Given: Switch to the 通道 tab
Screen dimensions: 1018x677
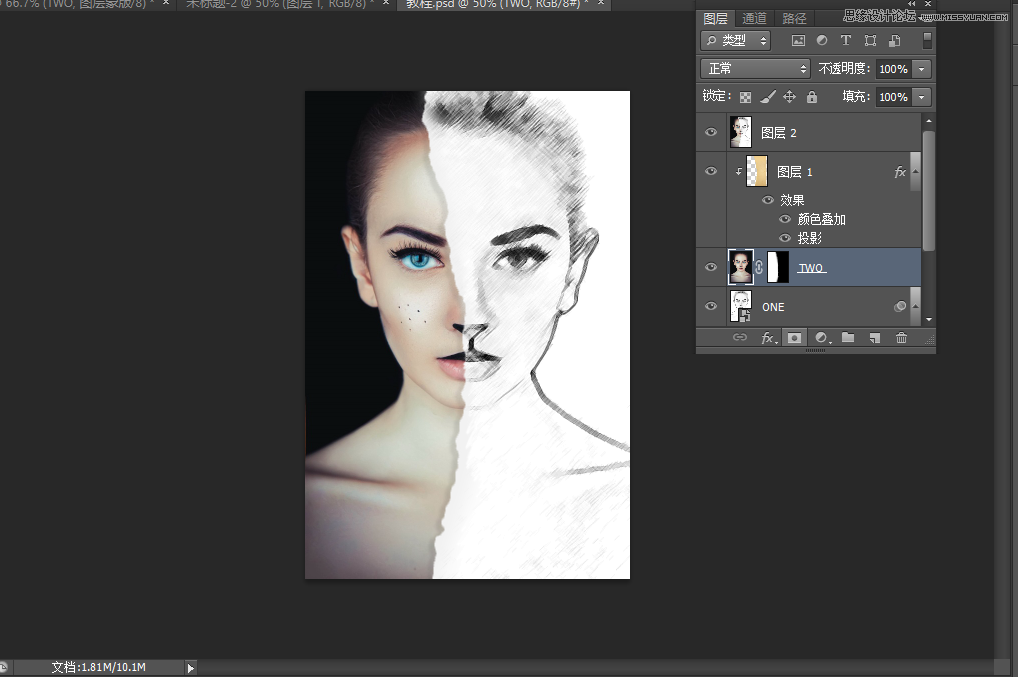Looking at the screenshot, I should pos(754,18).
